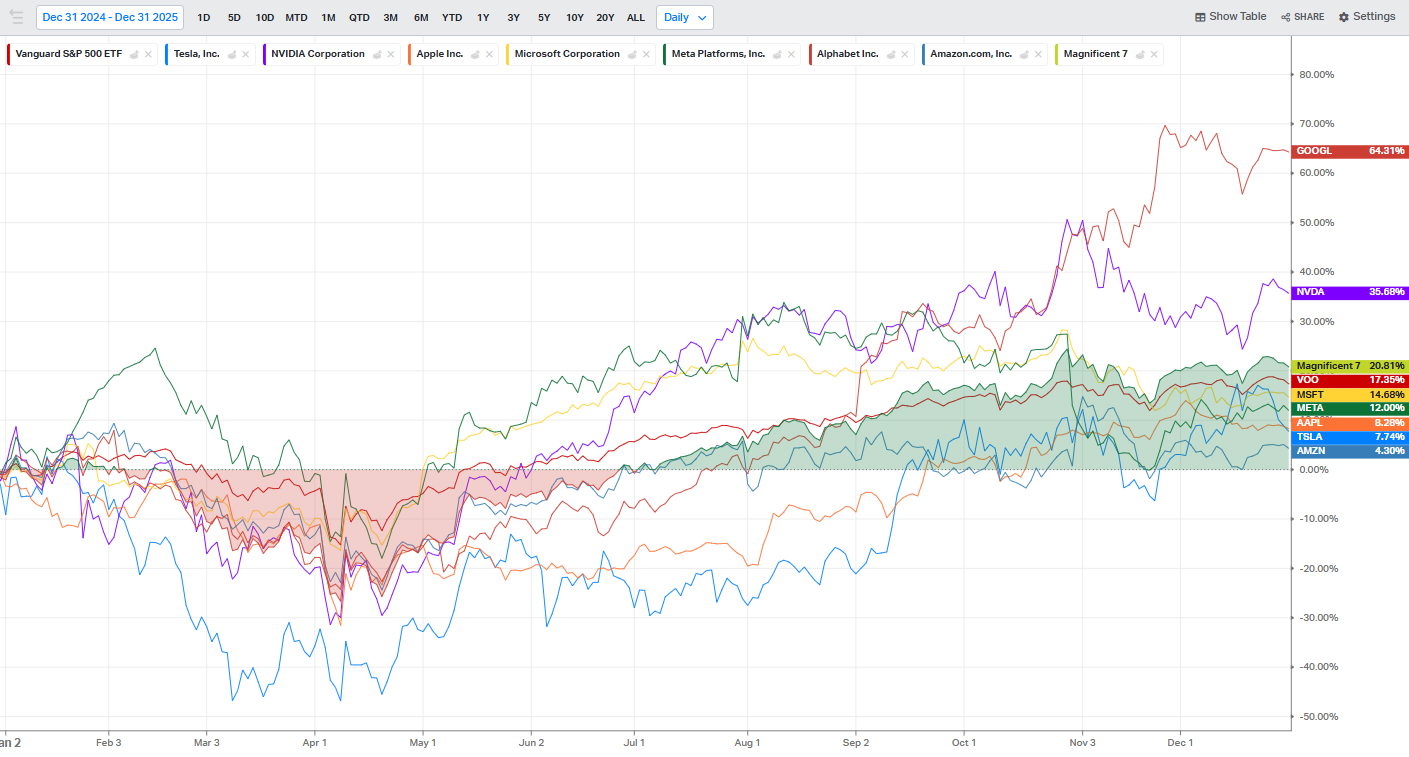The width and height of the screenshot is (1409, 757).
Task: Click the red GOOGL 64.31% axis label
Action: point(1349,151)
